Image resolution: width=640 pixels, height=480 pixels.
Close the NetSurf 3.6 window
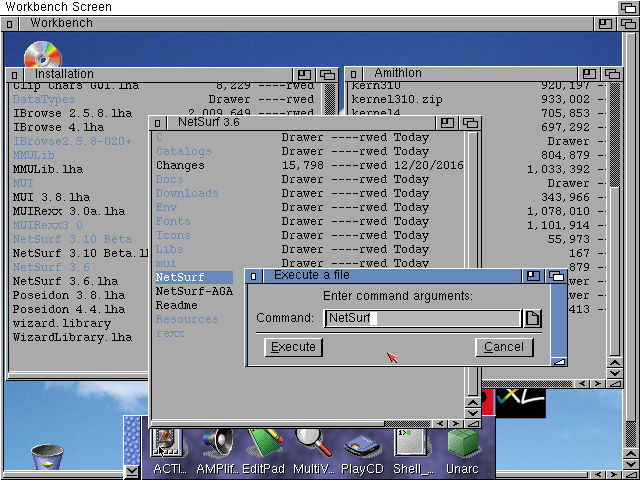[x=158, y=122]
